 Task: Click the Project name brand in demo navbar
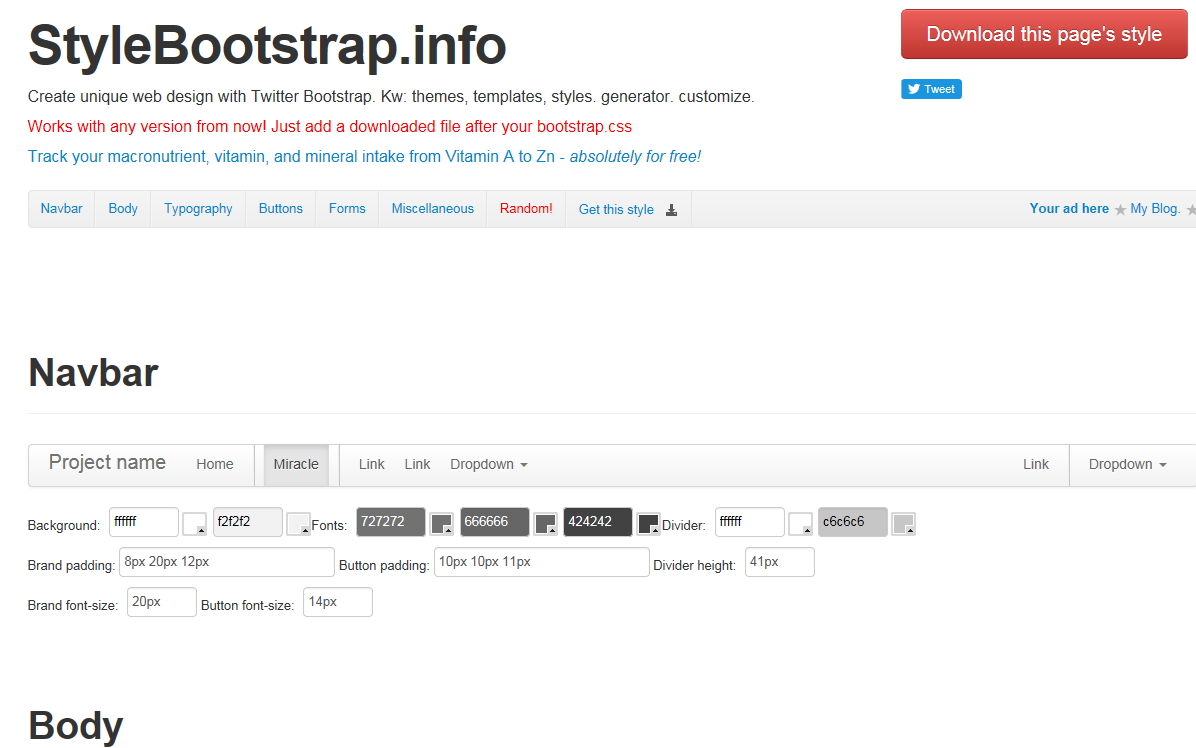pos(108,463)
